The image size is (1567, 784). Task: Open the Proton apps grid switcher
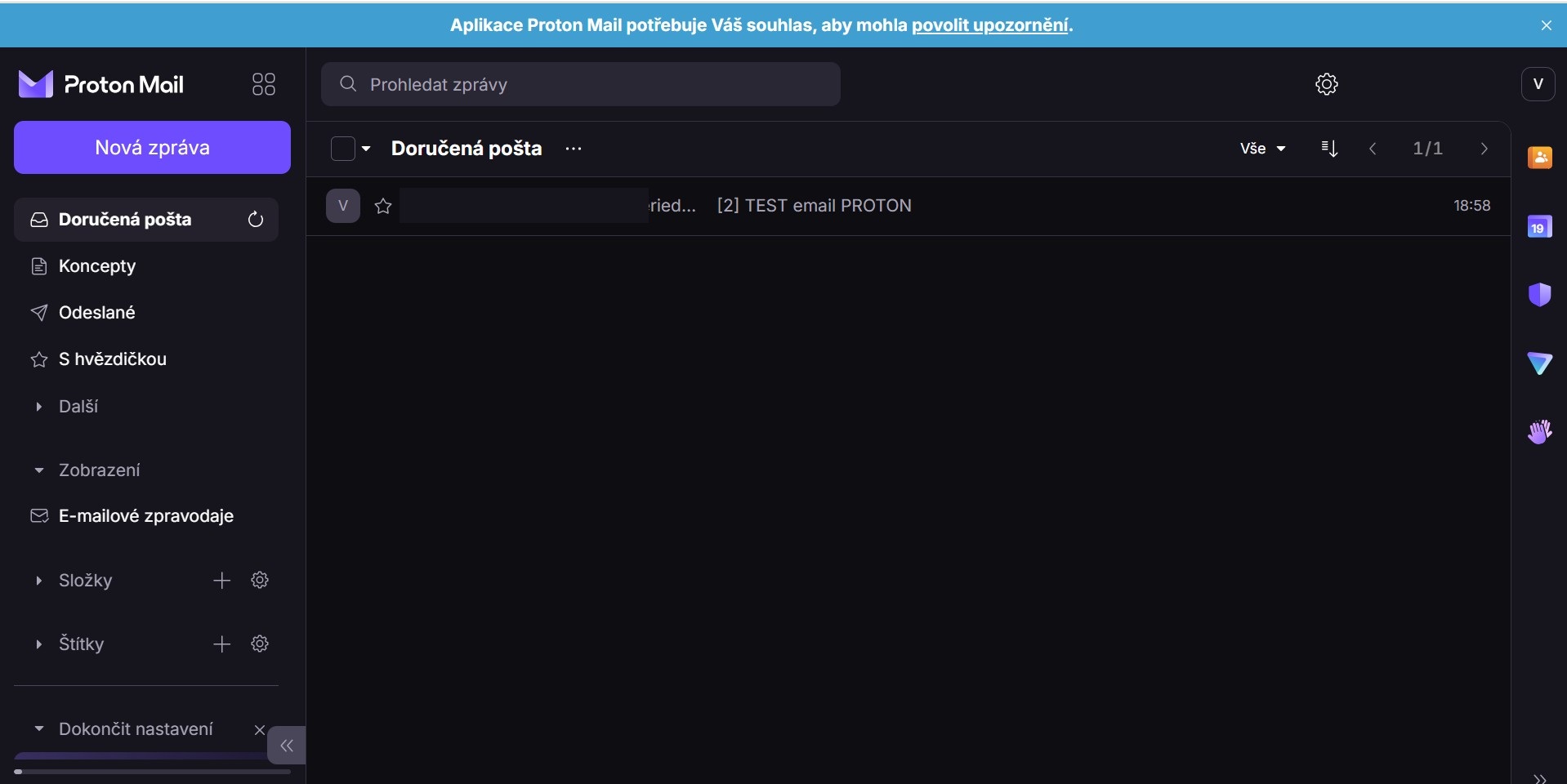coord(264,84)
